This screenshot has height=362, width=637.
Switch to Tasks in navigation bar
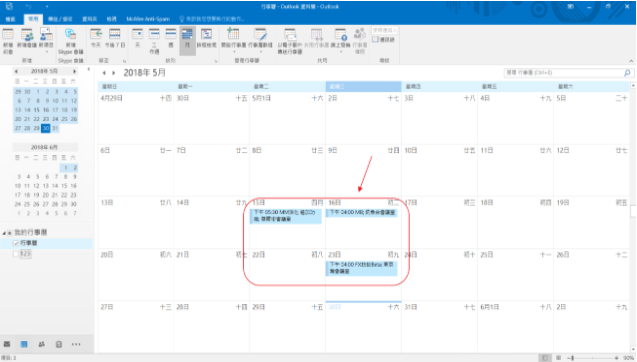tap(59, 344)
